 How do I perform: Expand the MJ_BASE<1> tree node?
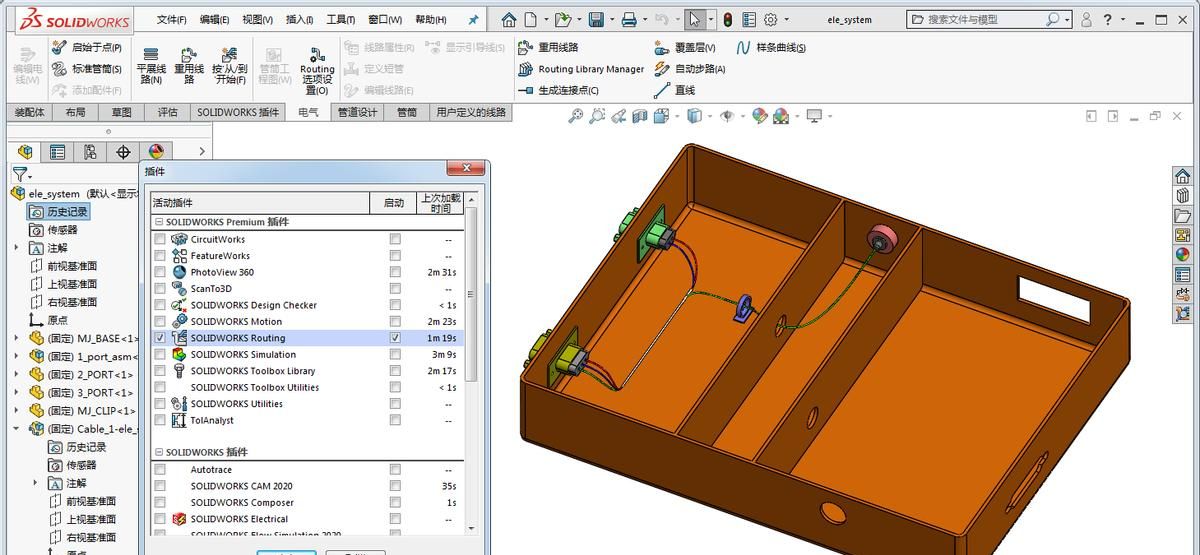point(16,338)
